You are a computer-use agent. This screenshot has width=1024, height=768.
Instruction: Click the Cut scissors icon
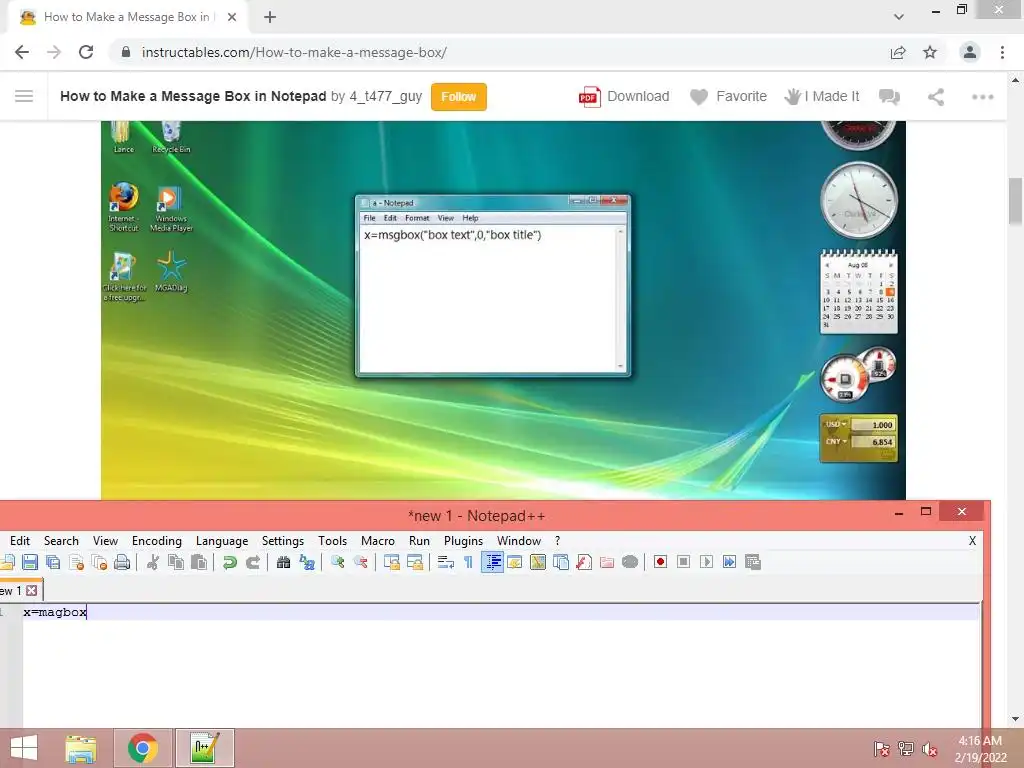[153, 562]
